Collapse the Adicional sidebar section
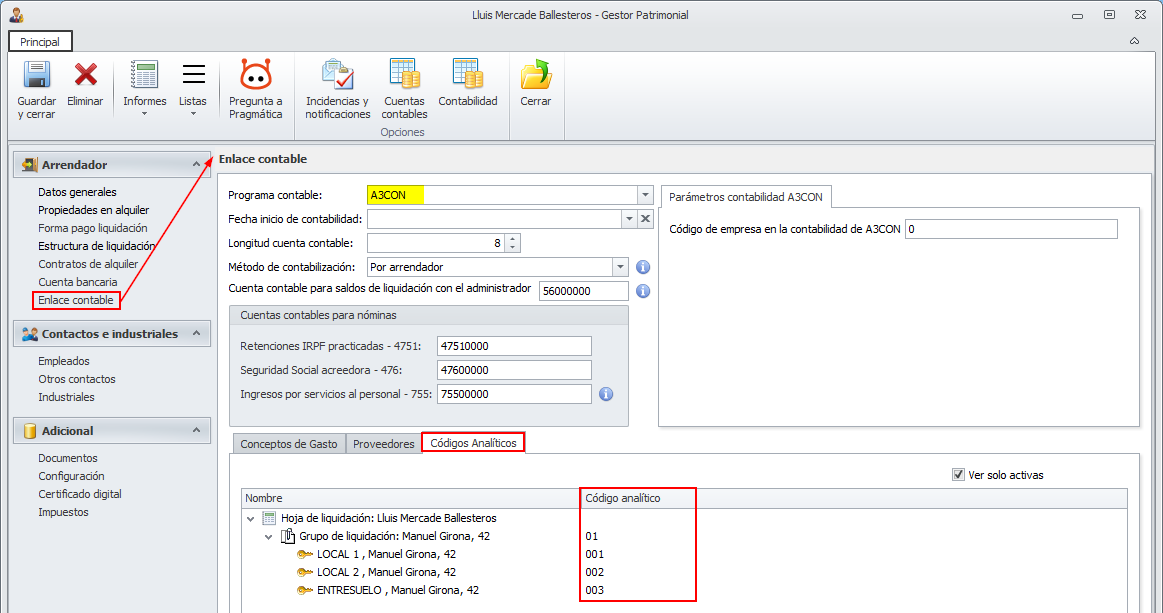 click(197, 430)
